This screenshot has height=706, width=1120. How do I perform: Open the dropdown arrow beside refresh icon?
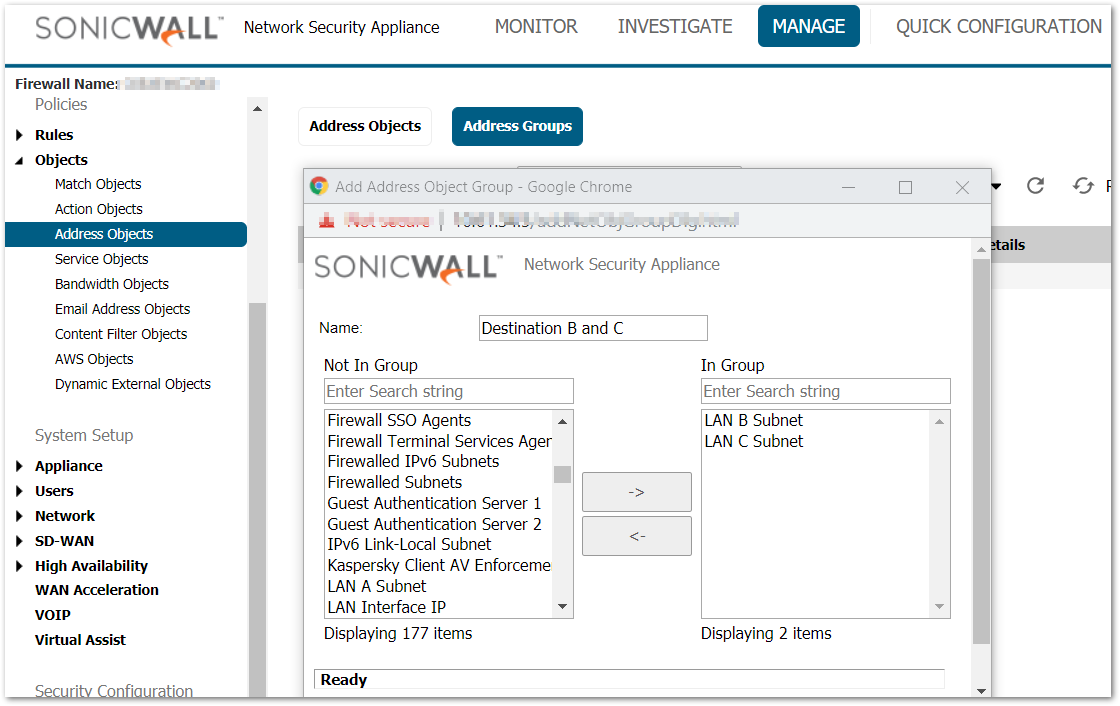(996, 187)
